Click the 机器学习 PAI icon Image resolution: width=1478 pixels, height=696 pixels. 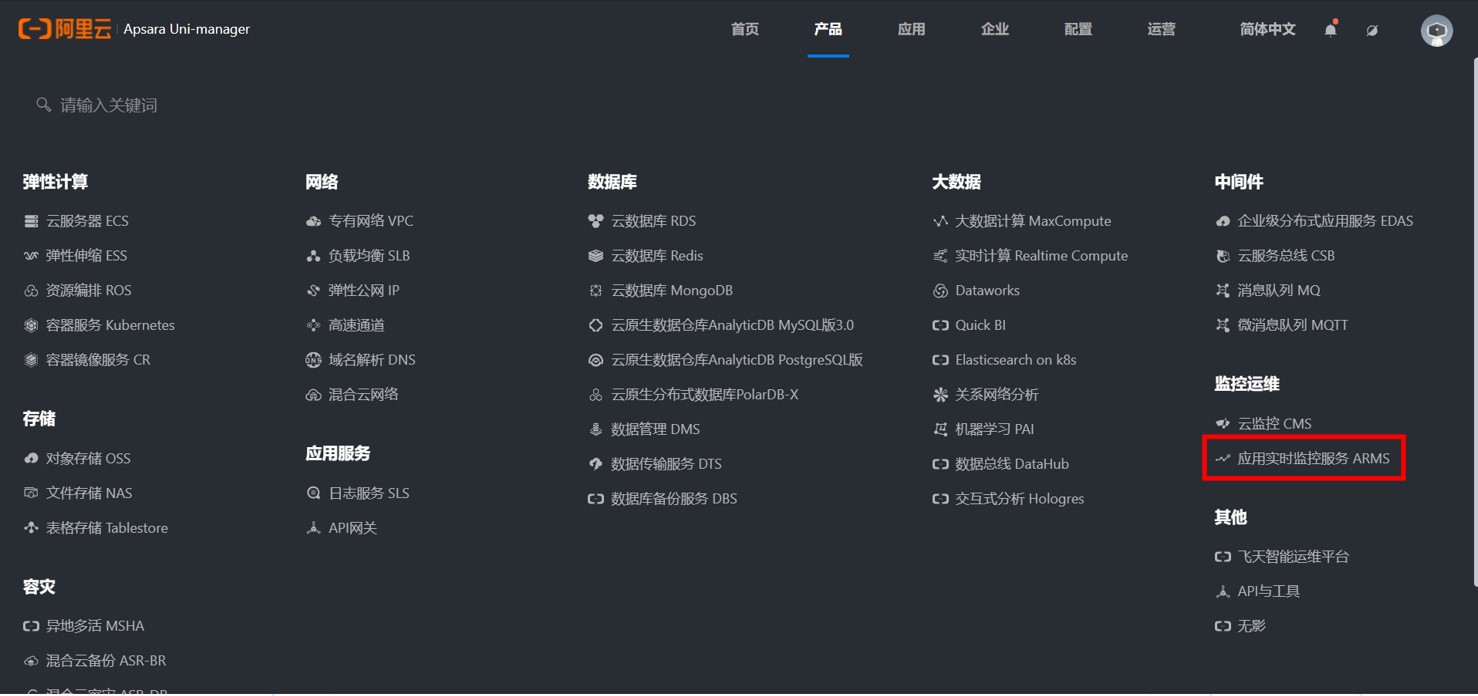940,429
